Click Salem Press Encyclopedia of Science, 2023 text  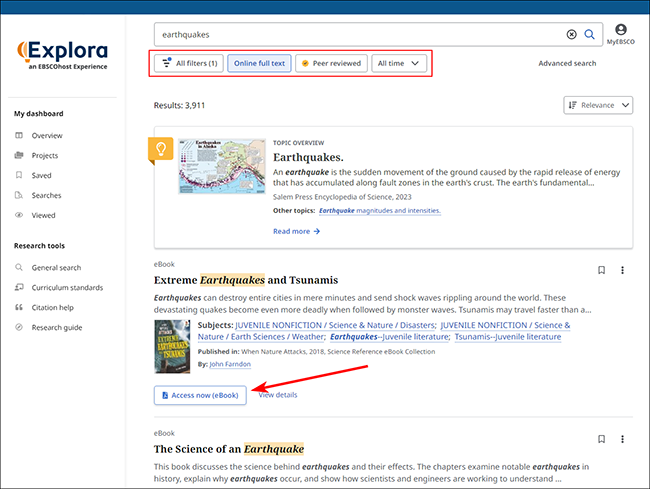(x=342, y=197)
